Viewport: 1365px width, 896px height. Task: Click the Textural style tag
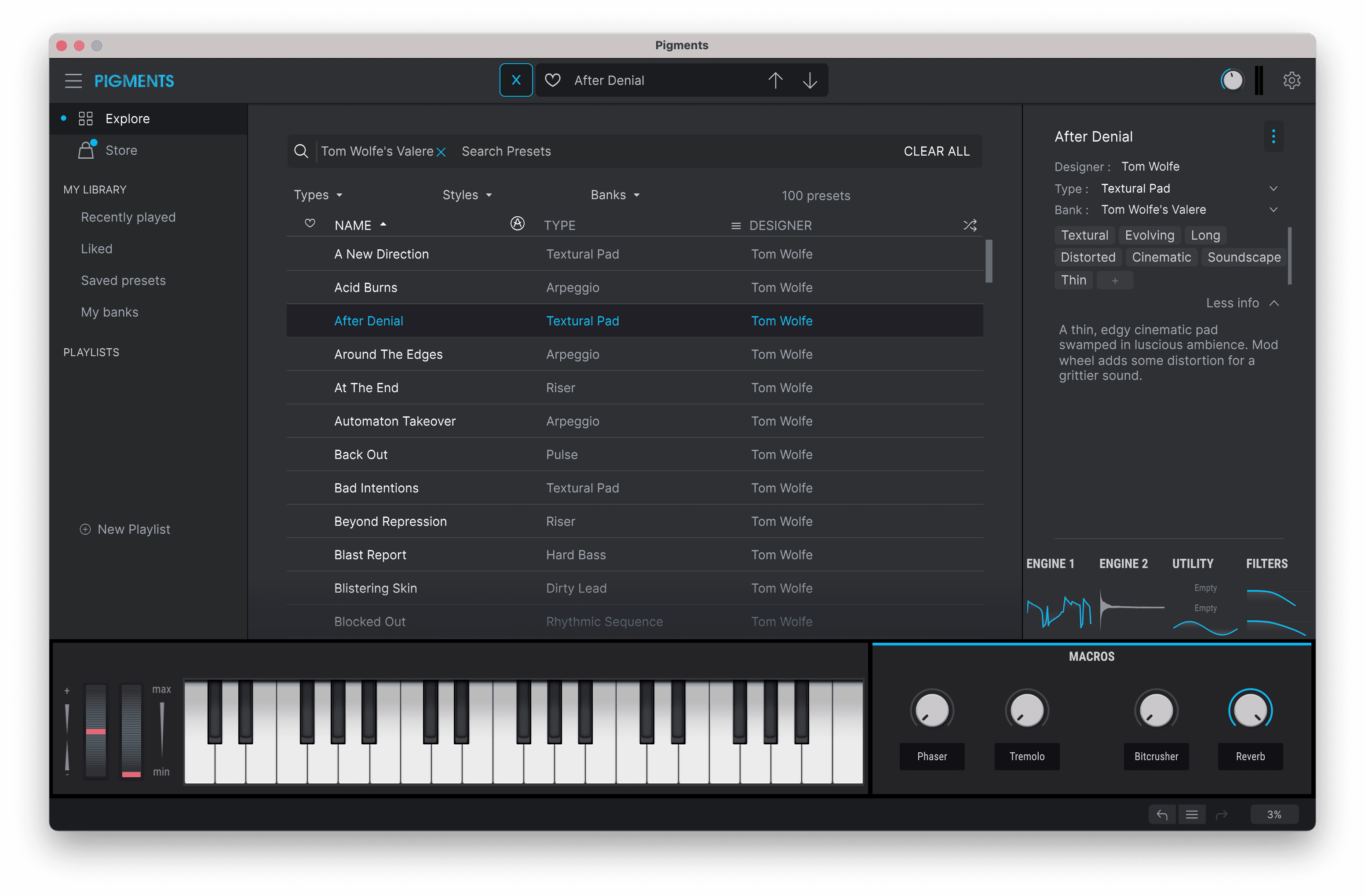point(1084,235)
